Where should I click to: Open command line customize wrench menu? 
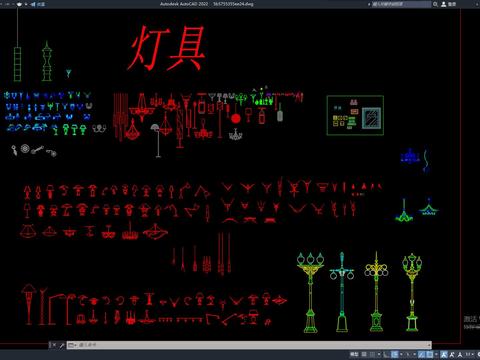click(x=62, y=345)
